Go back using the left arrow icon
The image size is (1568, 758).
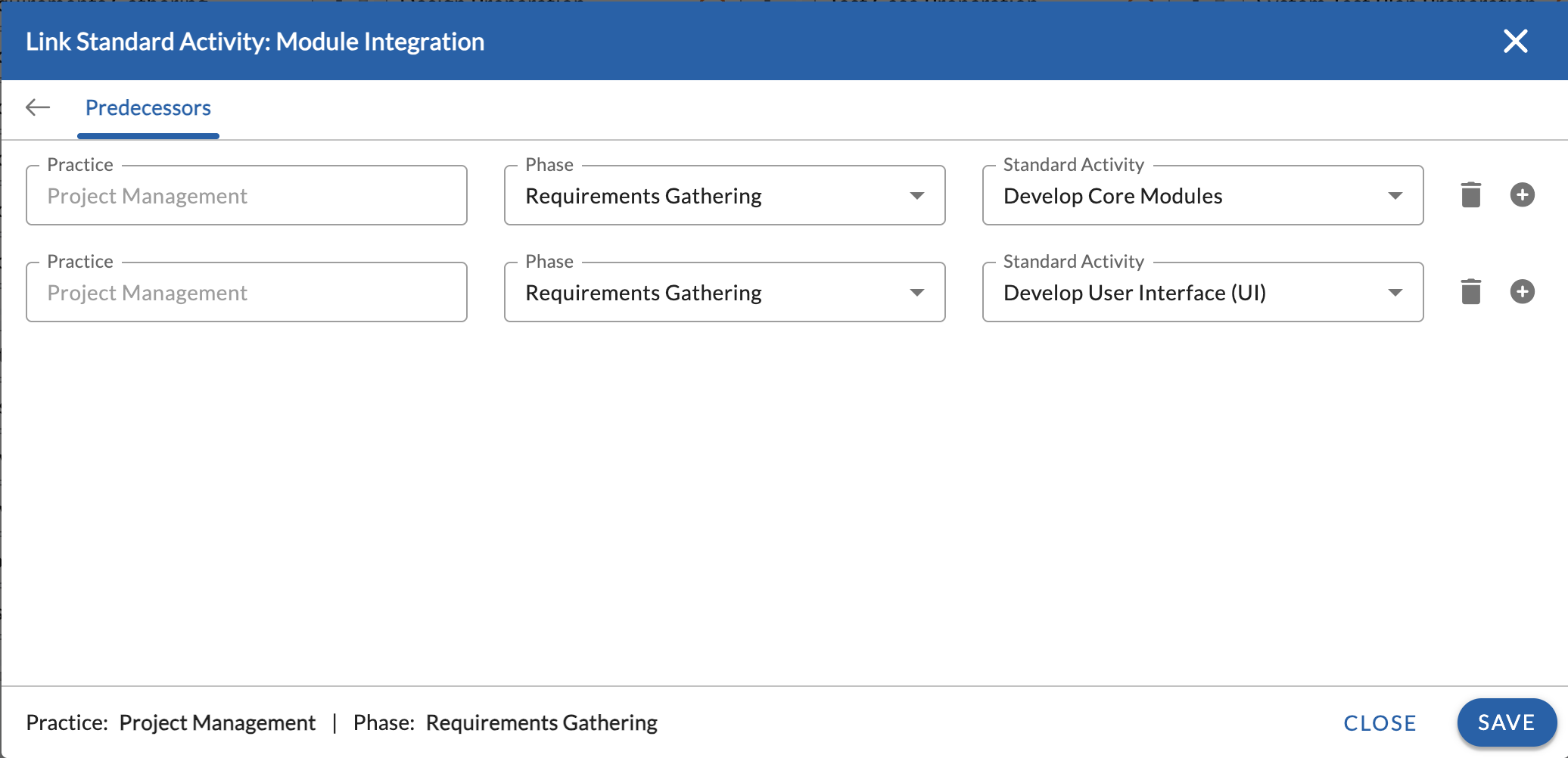pos(38,108)
